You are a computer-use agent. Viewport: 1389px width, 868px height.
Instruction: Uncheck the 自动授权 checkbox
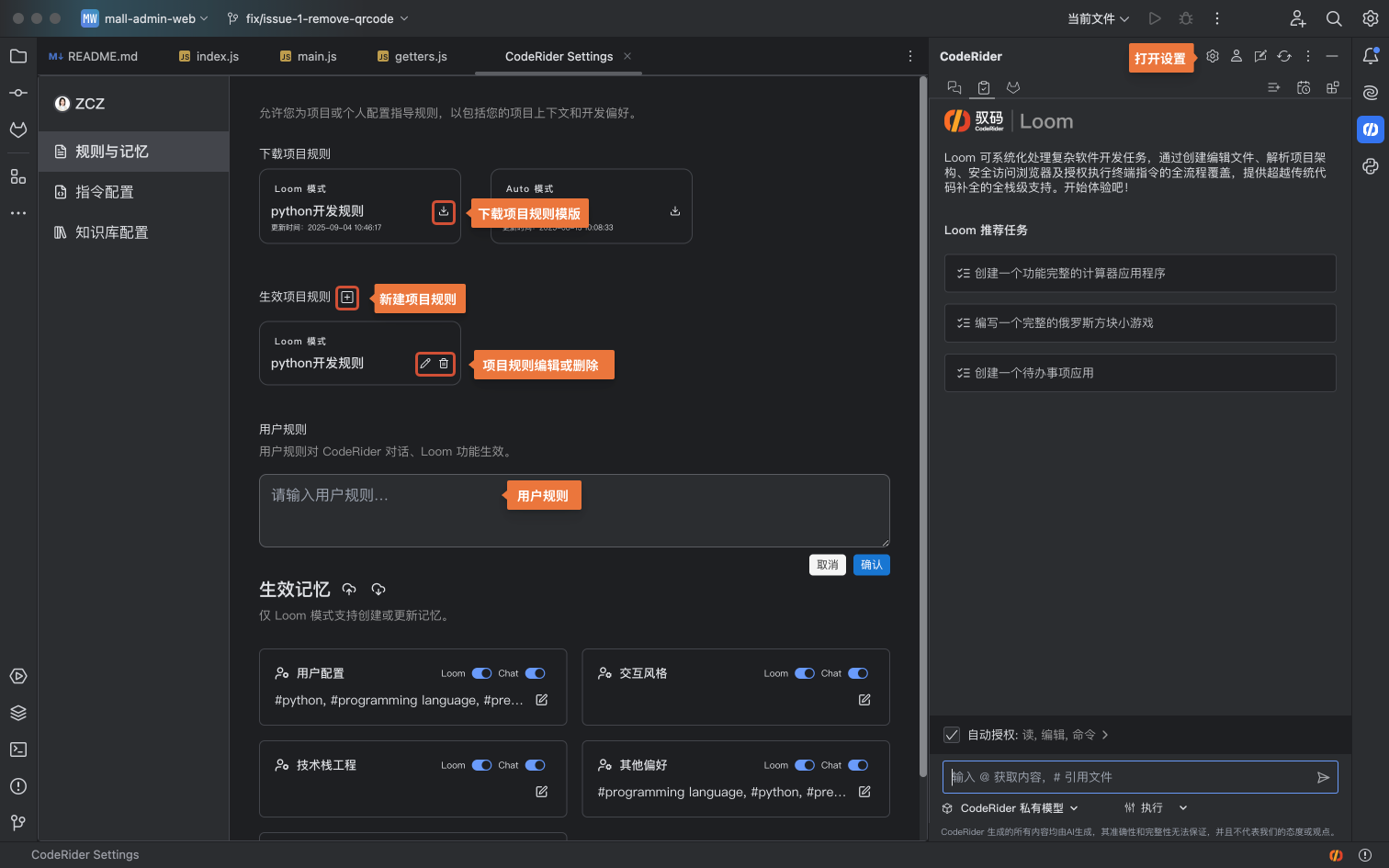[952, 735]
